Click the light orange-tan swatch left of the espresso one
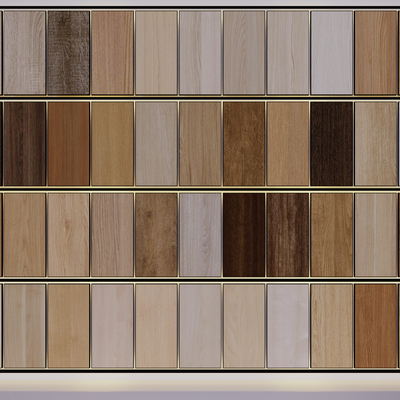The width and height of the screenshot is (400, 400). 288,144
